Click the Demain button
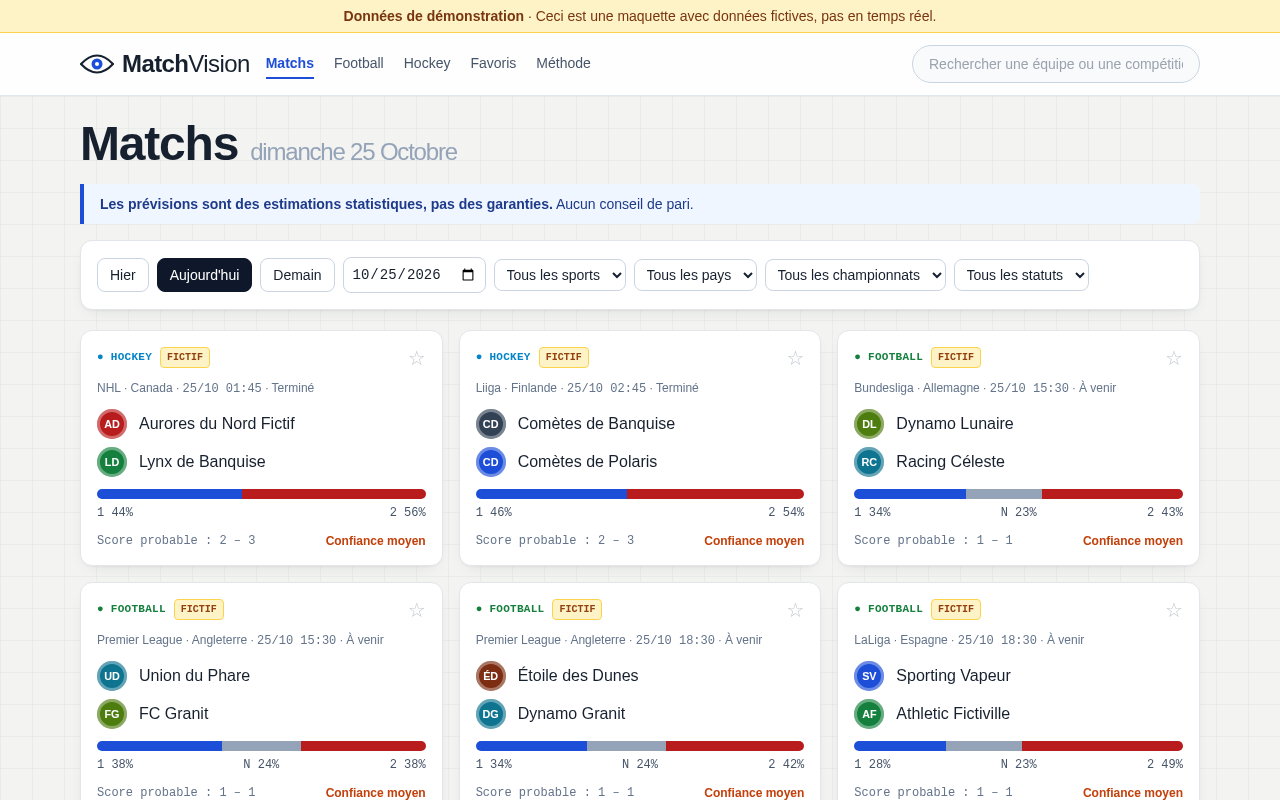 297,275
